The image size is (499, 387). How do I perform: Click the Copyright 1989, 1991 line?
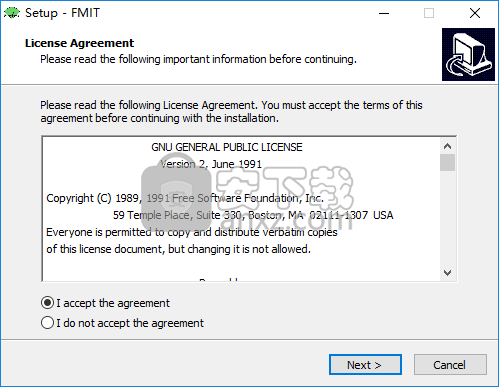pos(185,198)
